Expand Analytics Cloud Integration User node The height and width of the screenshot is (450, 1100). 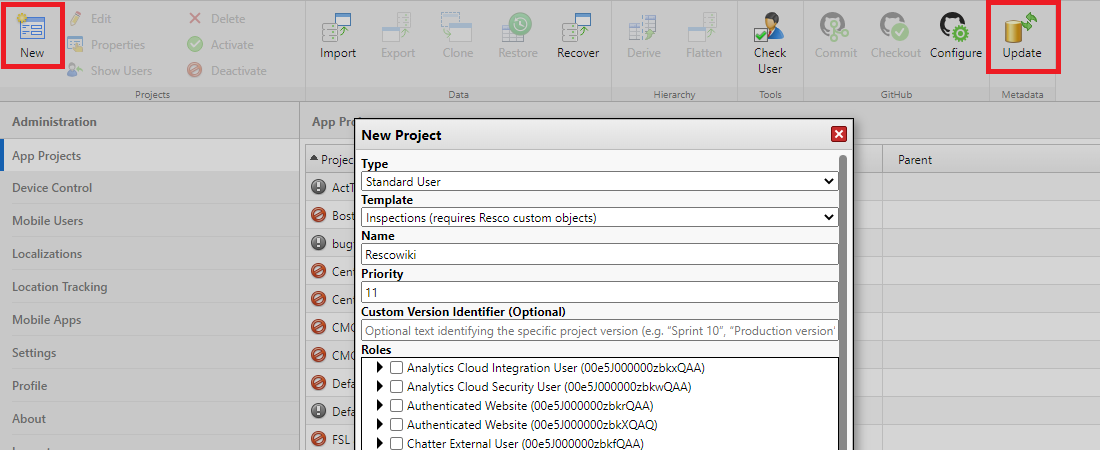(380, 367)
